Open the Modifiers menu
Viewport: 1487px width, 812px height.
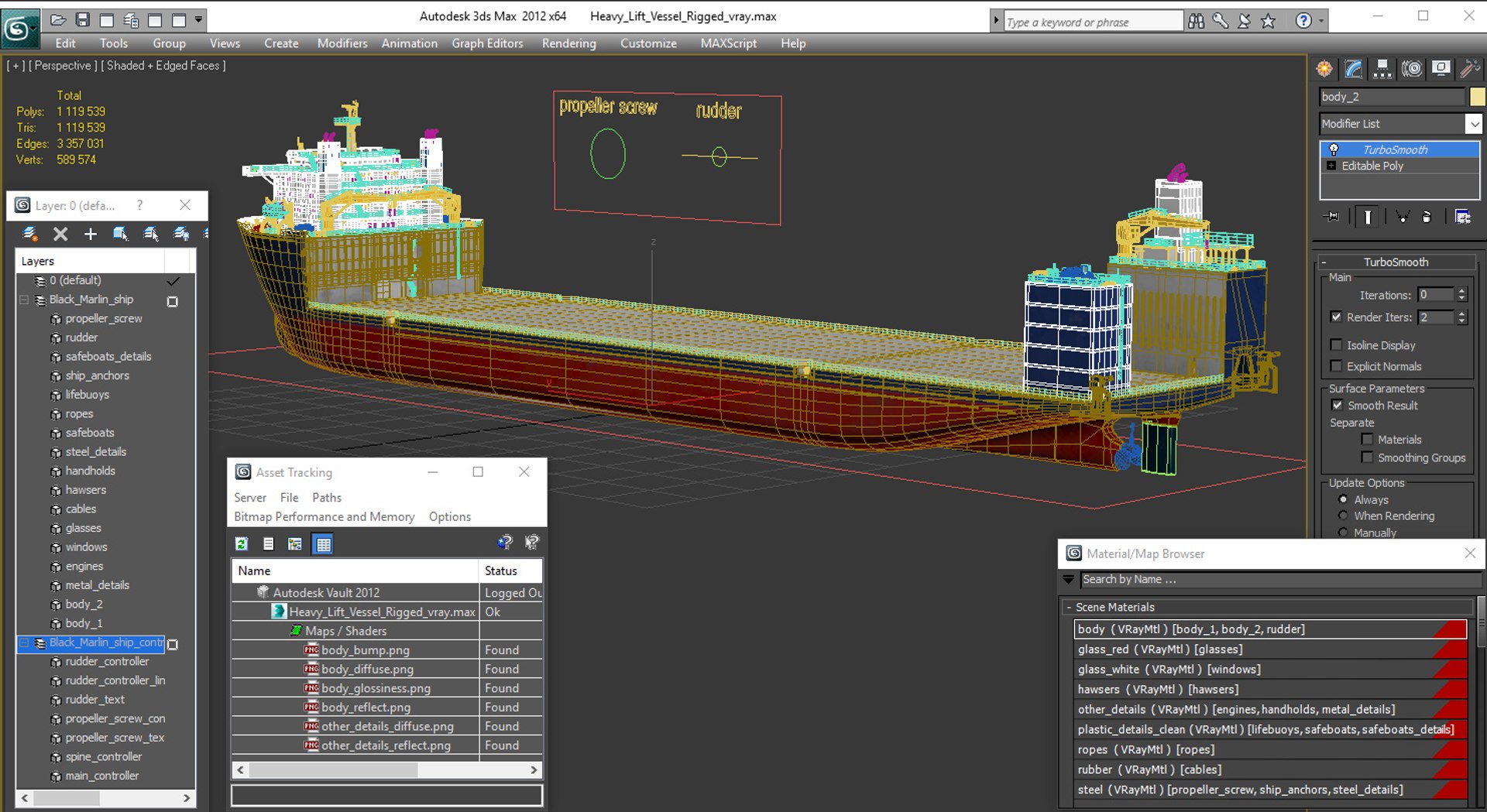click(x=342, y=43)
